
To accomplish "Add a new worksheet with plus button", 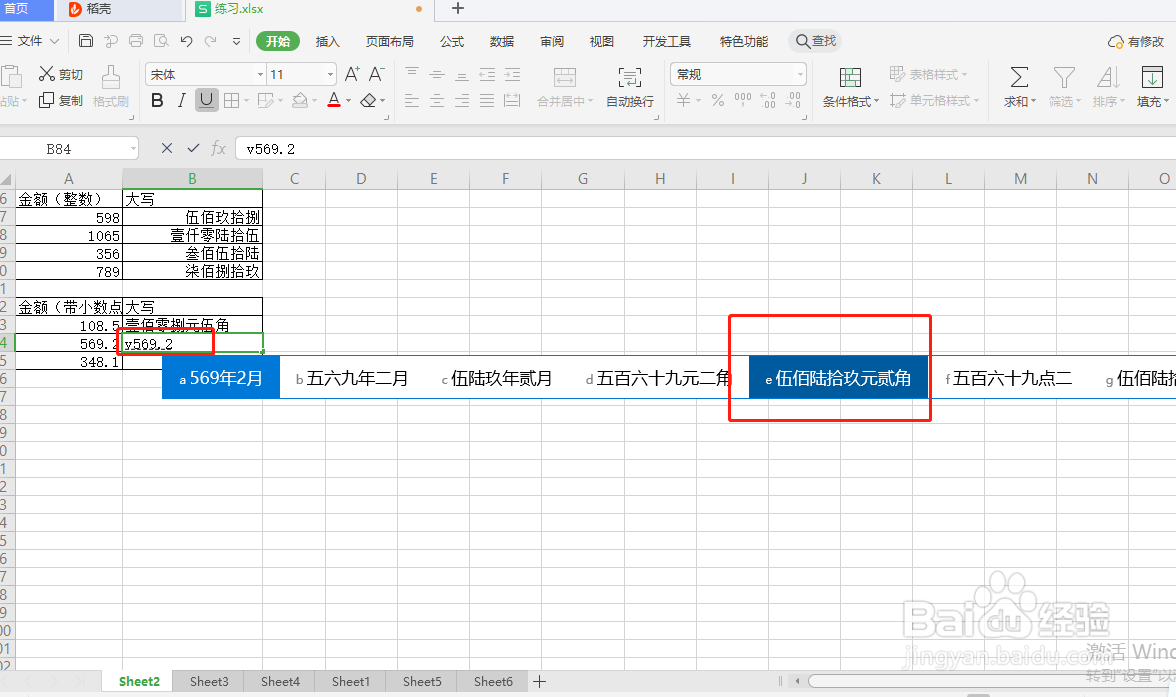I will (539, 681).
